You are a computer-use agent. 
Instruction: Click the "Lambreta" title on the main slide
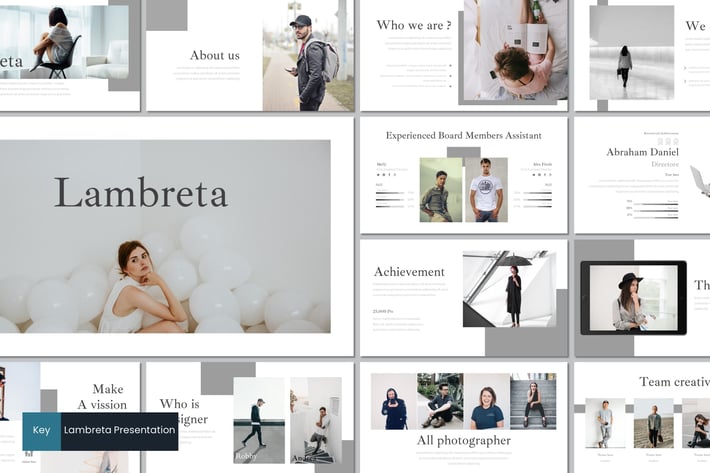tap(141, 193)
